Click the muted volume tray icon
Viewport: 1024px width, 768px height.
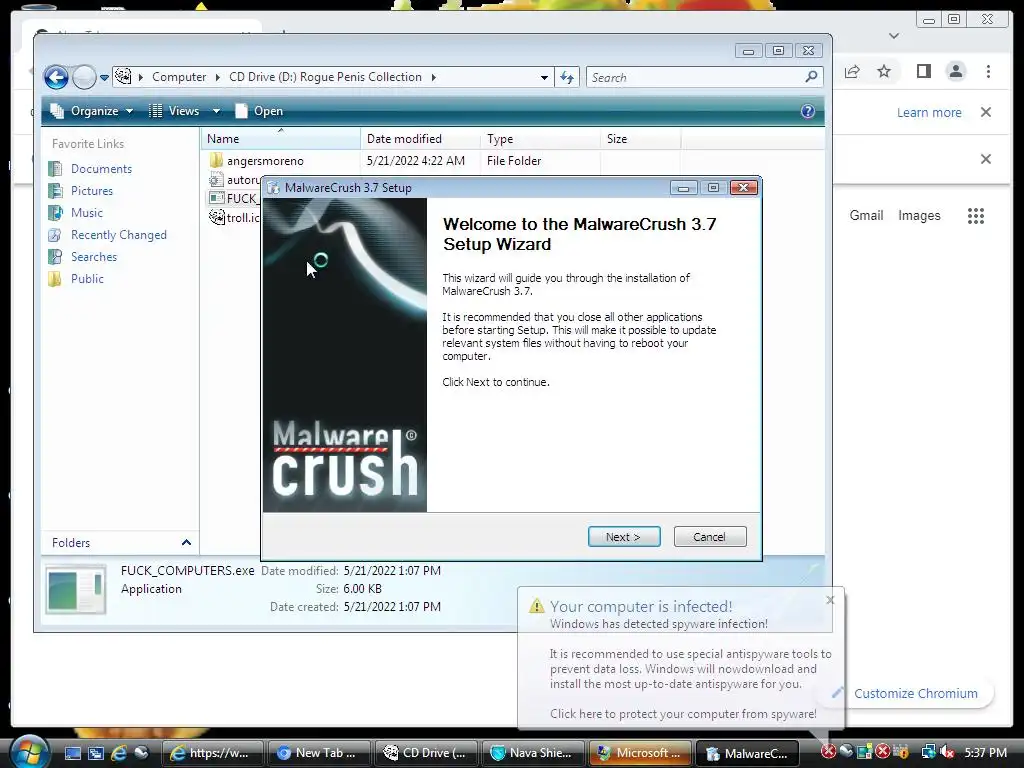[x=947, y=752]
